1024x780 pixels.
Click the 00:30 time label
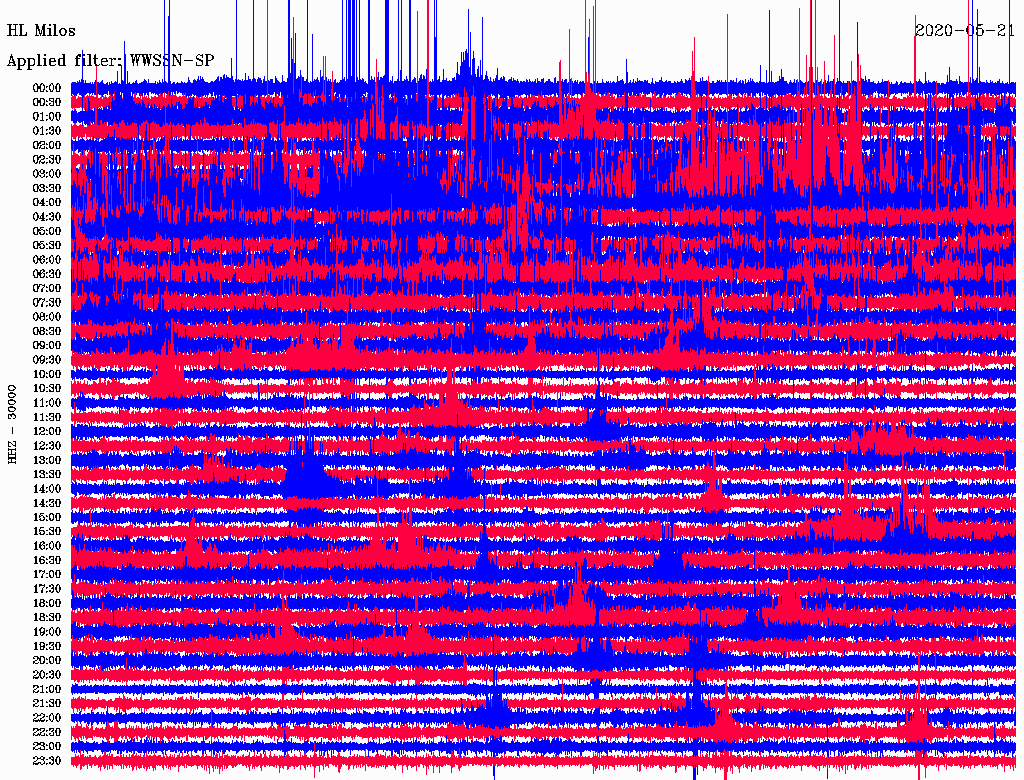coord(47,102)
